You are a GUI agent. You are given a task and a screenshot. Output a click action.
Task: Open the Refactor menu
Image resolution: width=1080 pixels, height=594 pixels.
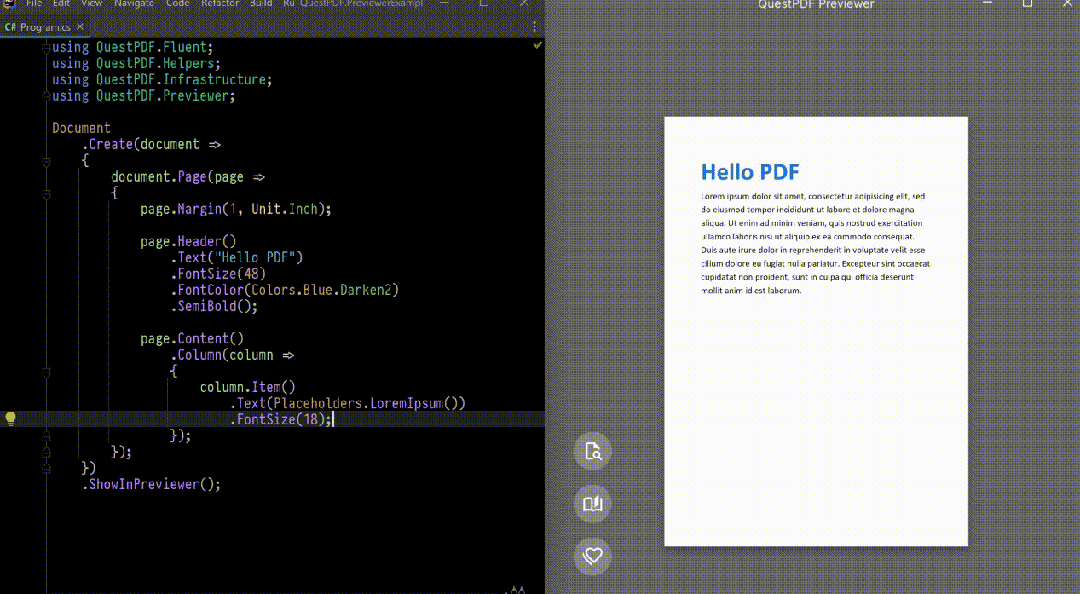tap(219, 4)
